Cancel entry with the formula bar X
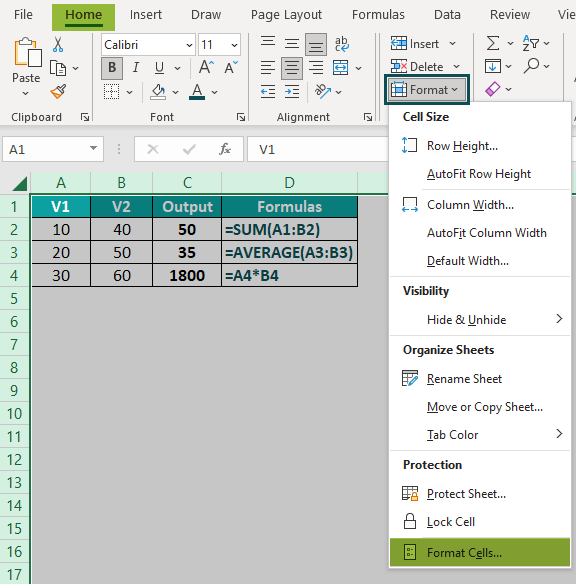The image size is (576, 584). tap(153, 149)
